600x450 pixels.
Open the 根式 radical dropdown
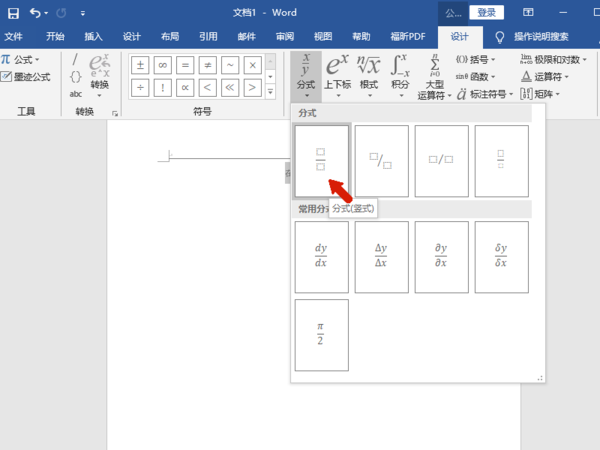coord(369,76)
